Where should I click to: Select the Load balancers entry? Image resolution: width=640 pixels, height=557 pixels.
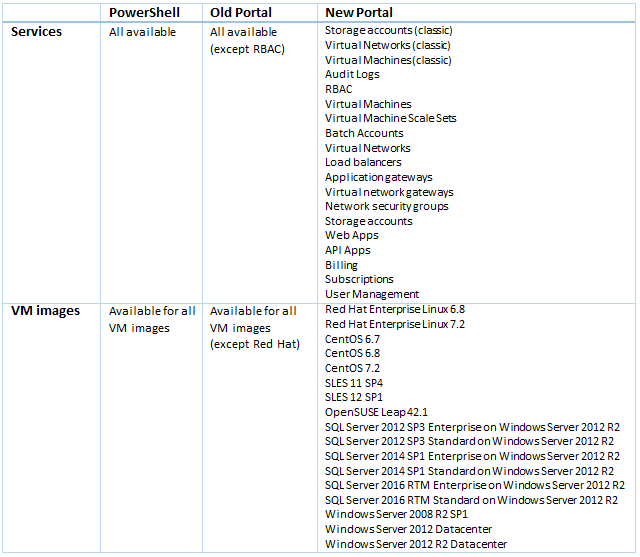tap(363, 162)
